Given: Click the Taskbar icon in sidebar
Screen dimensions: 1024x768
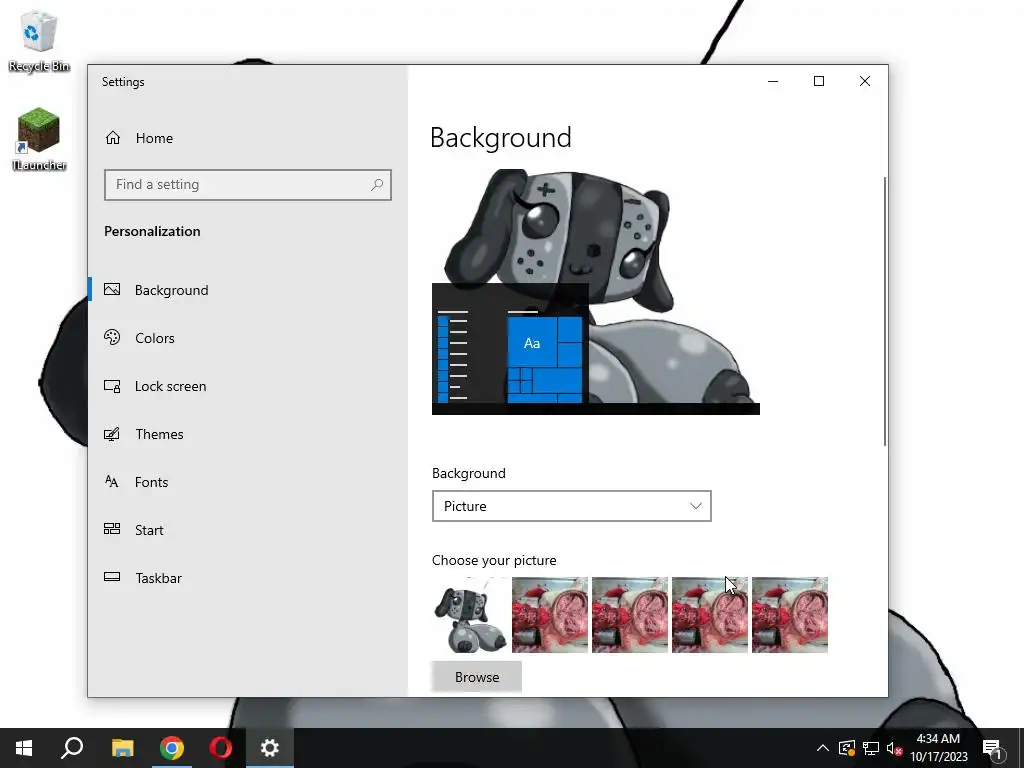Looking at the screenshot, I should pyautogui.click(x=112, y=577).
